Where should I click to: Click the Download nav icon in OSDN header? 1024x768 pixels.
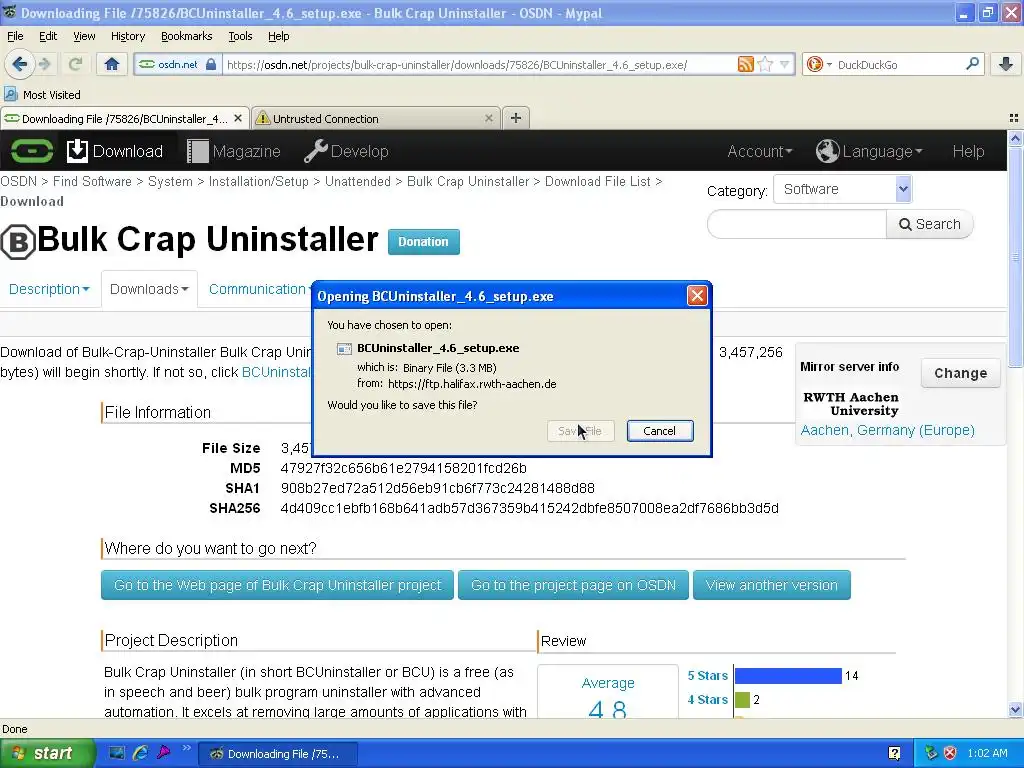pos(77,151)
